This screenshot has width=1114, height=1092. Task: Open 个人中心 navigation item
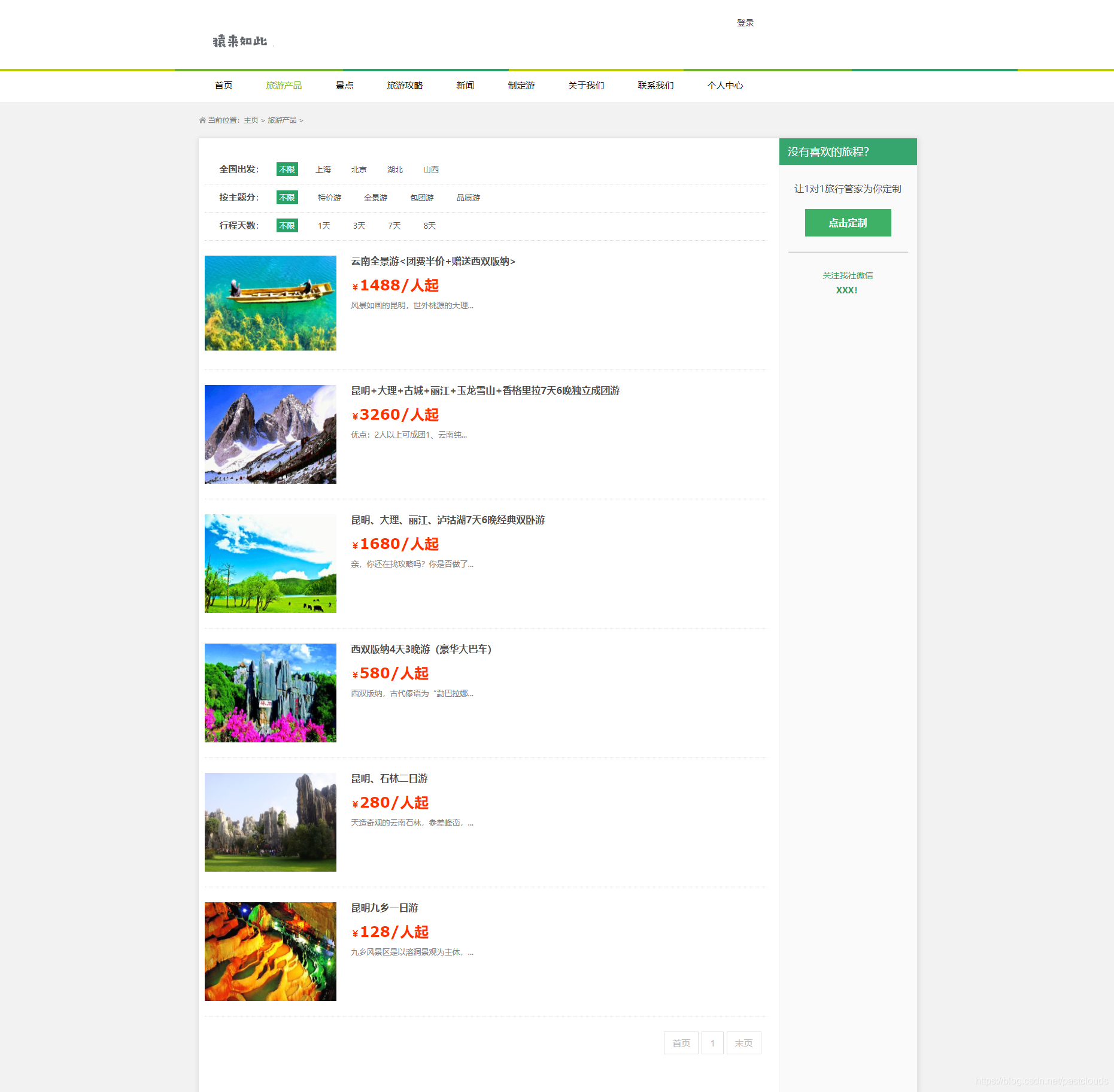(x=725, y=86)
